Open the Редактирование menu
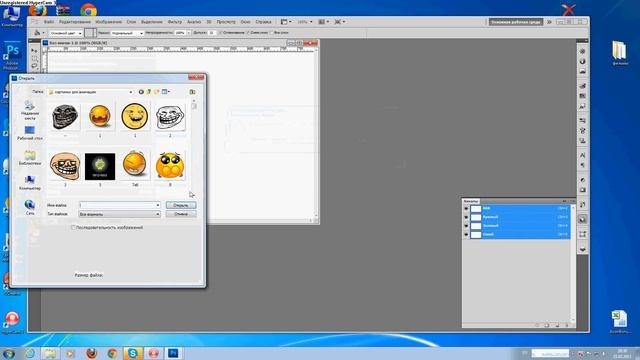Viewport: 640px width, 360px height. pos(75,22)
